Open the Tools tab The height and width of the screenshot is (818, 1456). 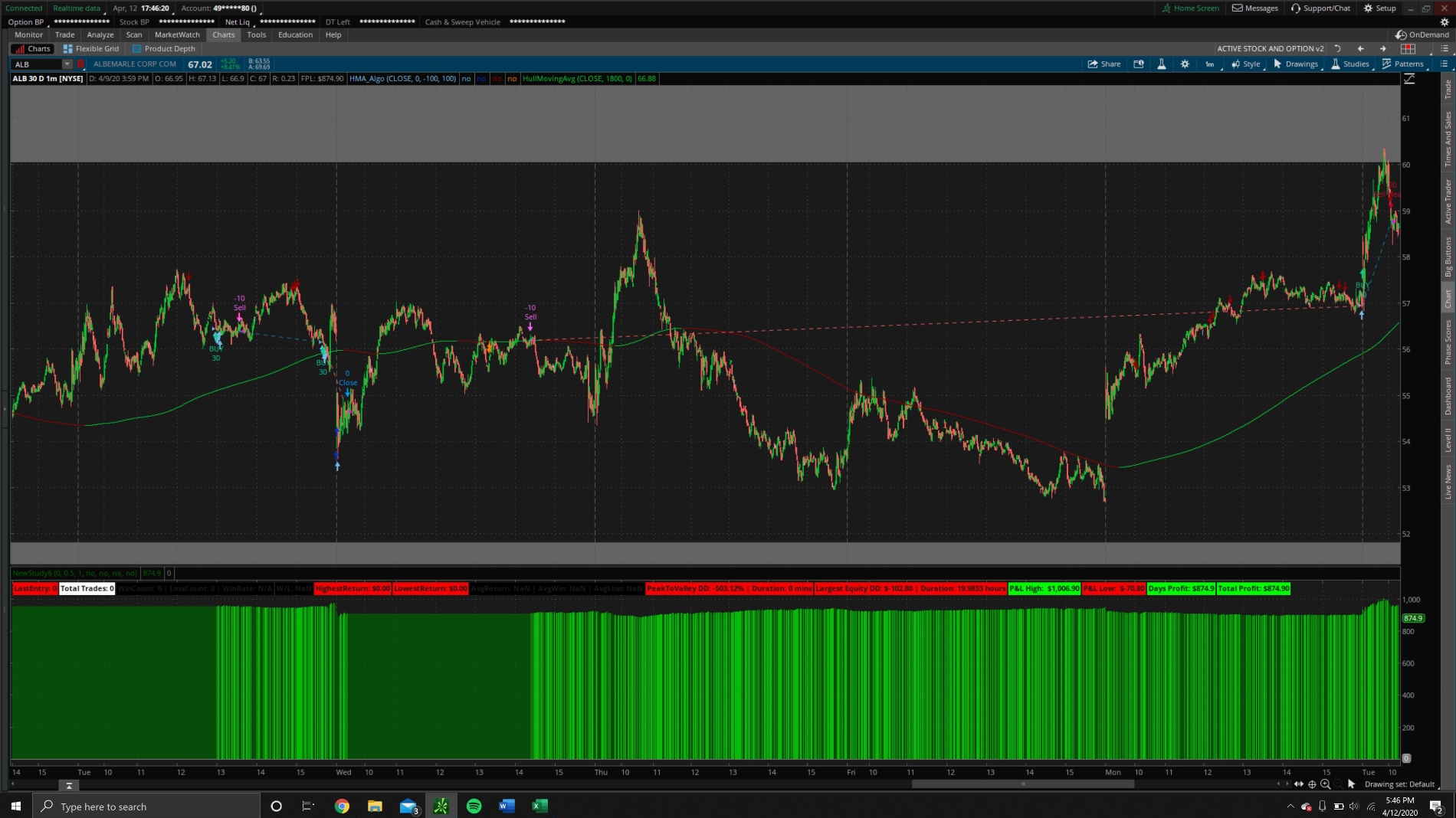click(x=257, y=34)
